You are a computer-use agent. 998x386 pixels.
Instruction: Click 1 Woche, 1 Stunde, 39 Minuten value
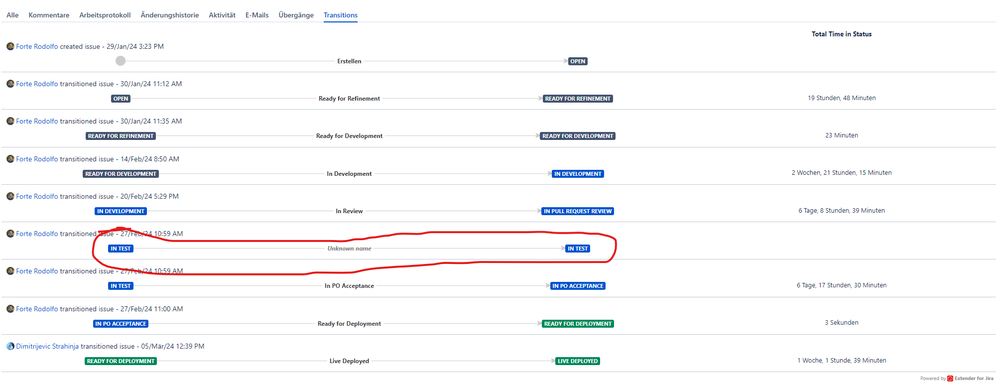pyautogui.click(x=841, y=360)
